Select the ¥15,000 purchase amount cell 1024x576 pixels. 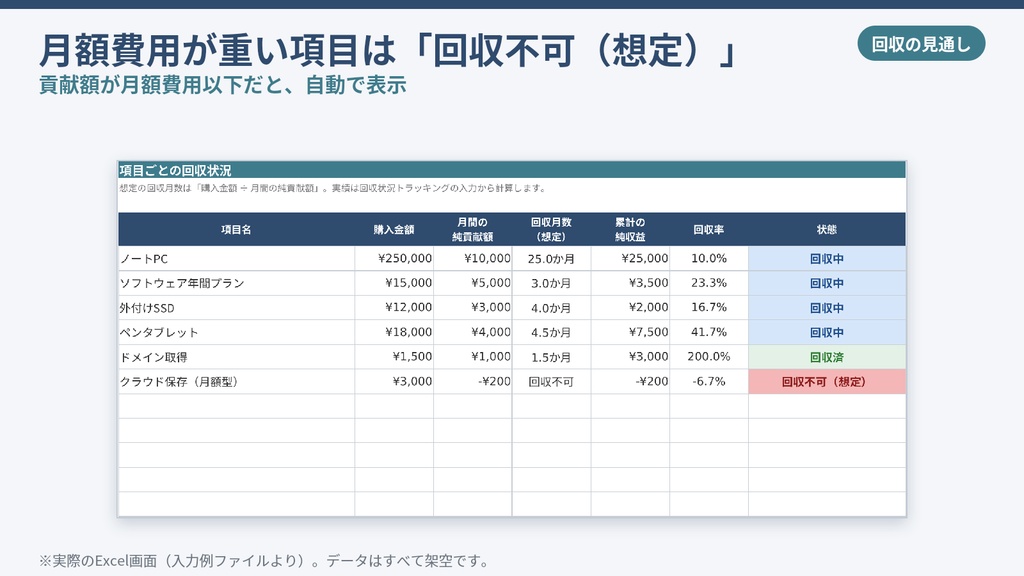[x=394, y=283]
